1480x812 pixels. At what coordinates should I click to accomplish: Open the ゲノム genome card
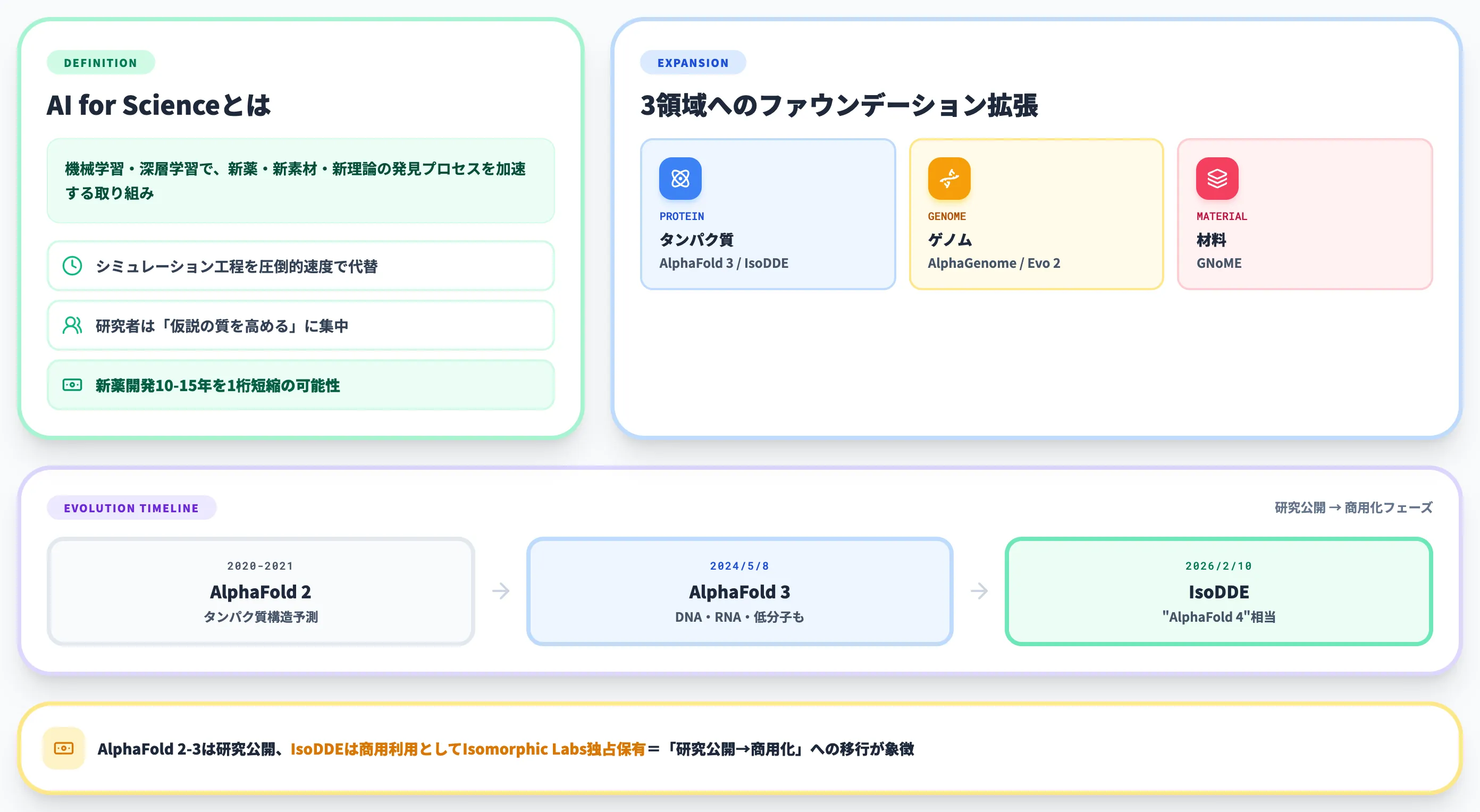[x=1036, y=214]
